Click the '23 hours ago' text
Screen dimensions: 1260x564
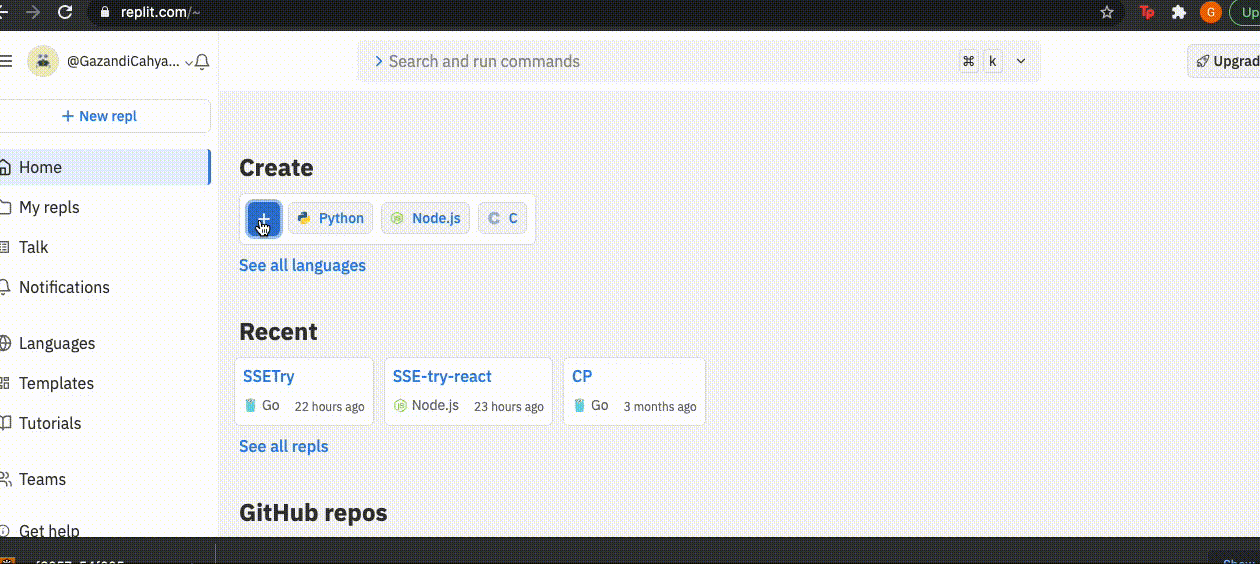click(x=509, y=407)
